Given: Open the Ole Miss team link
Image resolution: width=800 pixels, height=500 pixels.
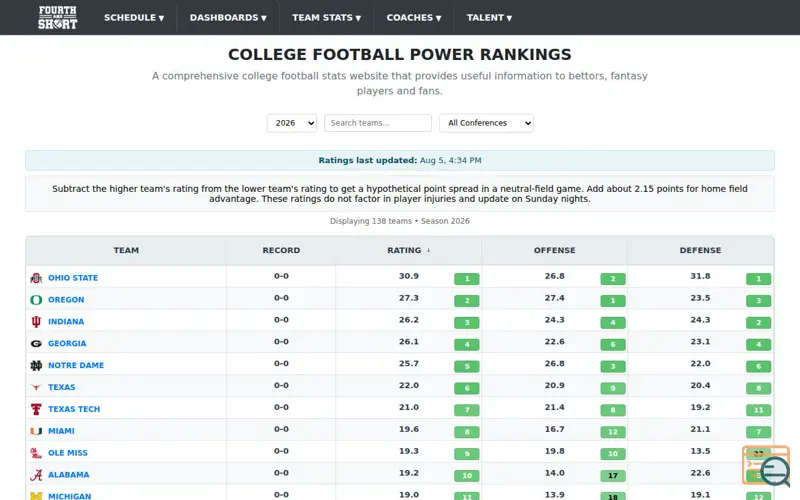Looking at the screenshot, I should (68, 453).
